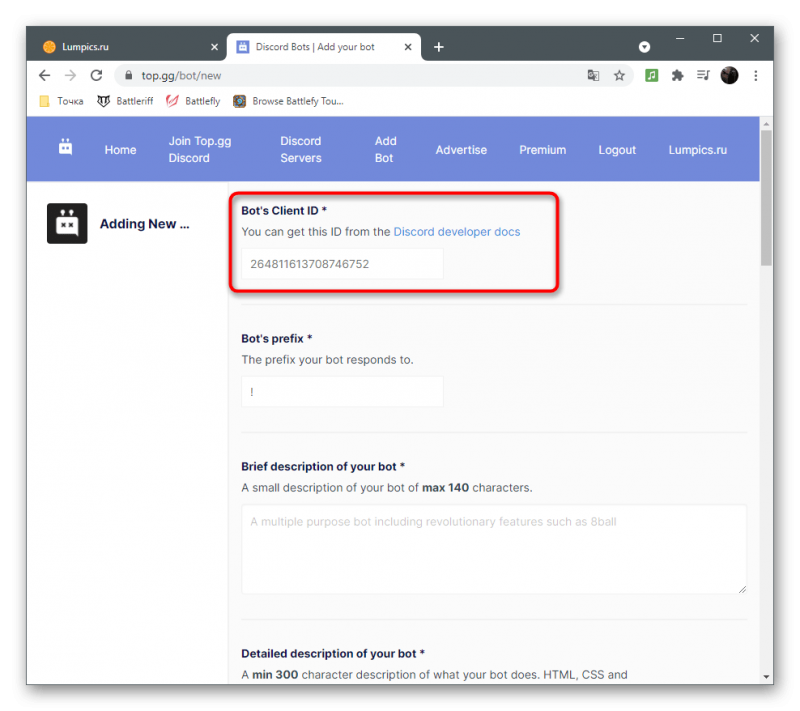Click the page scrollbar thumb
800x711 pixels.
pyautogui.click(x=766, y=198)
